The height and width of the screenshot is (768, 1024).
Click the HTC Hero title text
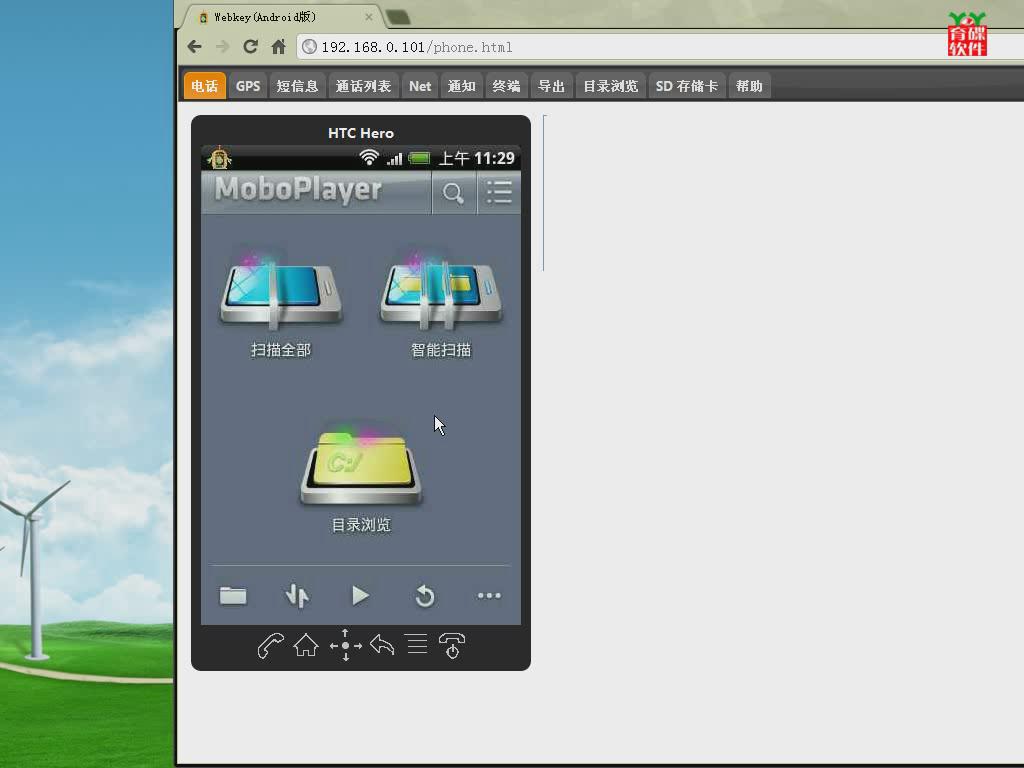click(361, 133)
